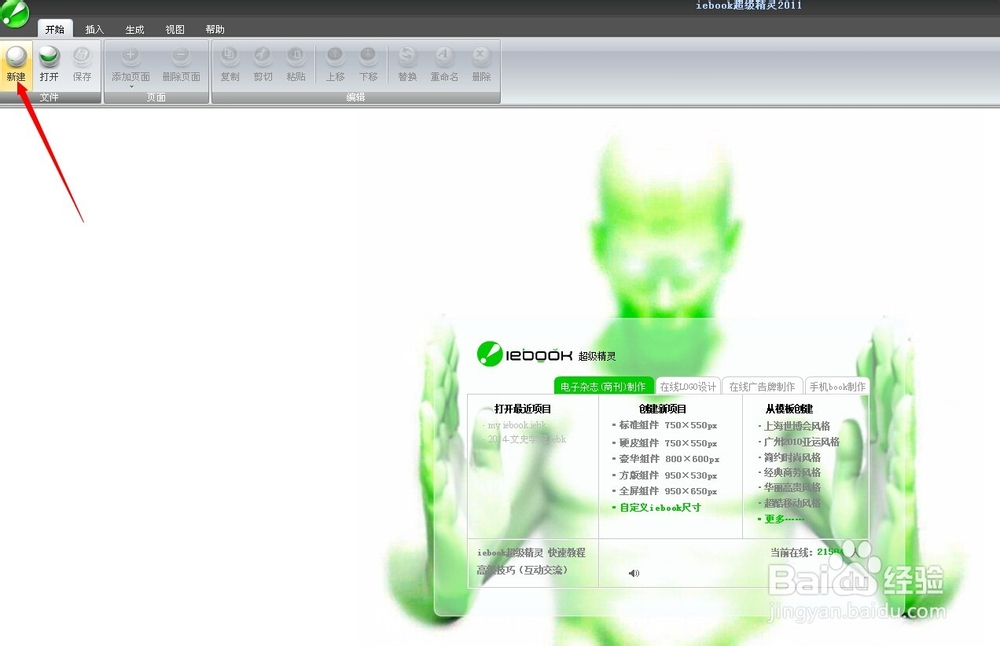Choose 广州2010亚运风格 template
Viewport: 1000px width, 646px height.
(802, 441)
